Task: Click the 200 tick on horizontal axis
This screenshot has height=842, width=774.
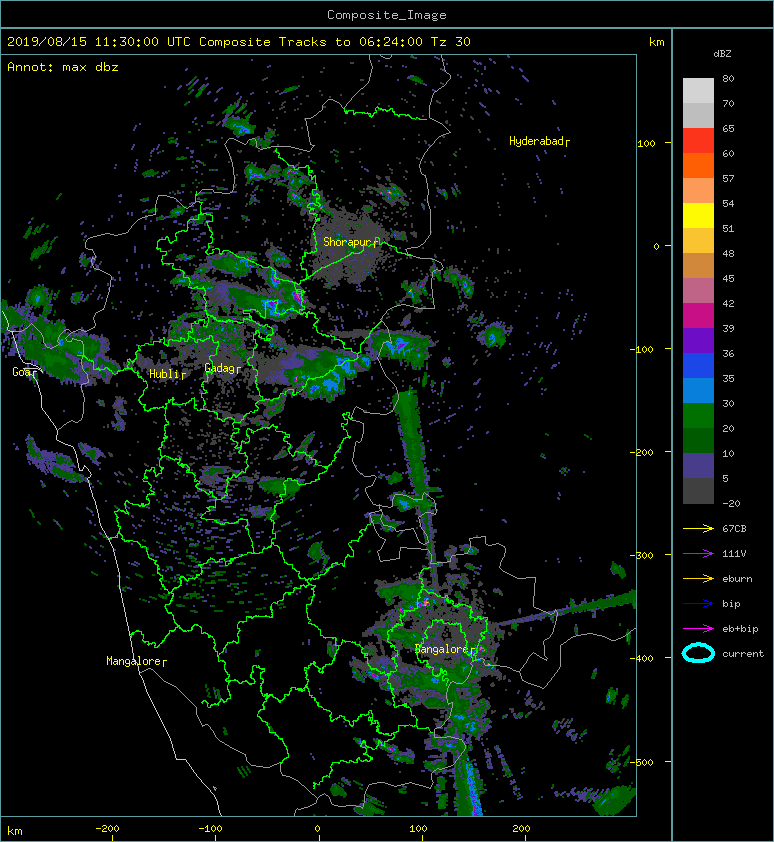Action: (x=521, y=829)
